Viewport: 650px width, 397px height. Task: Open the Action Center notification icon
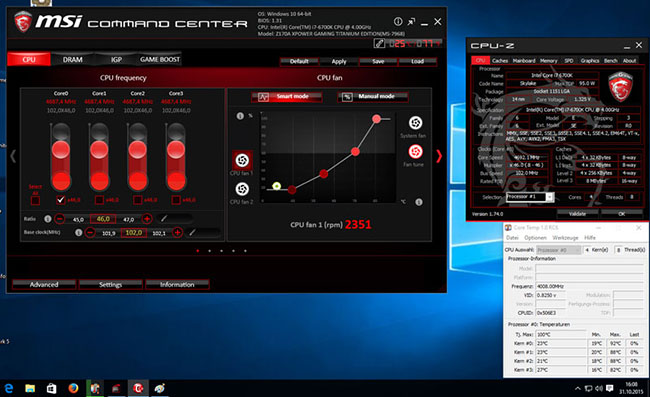coord(609,388)
